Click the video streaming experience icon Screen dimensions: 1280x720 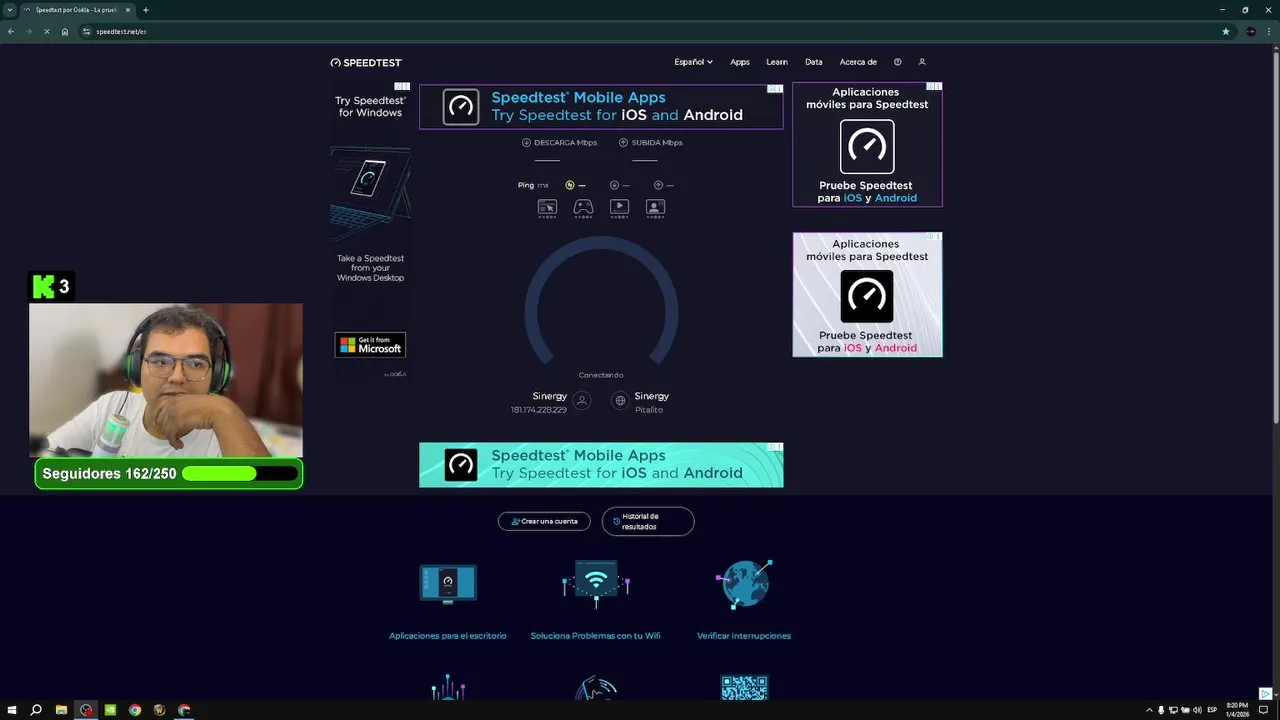click(619, 207)
